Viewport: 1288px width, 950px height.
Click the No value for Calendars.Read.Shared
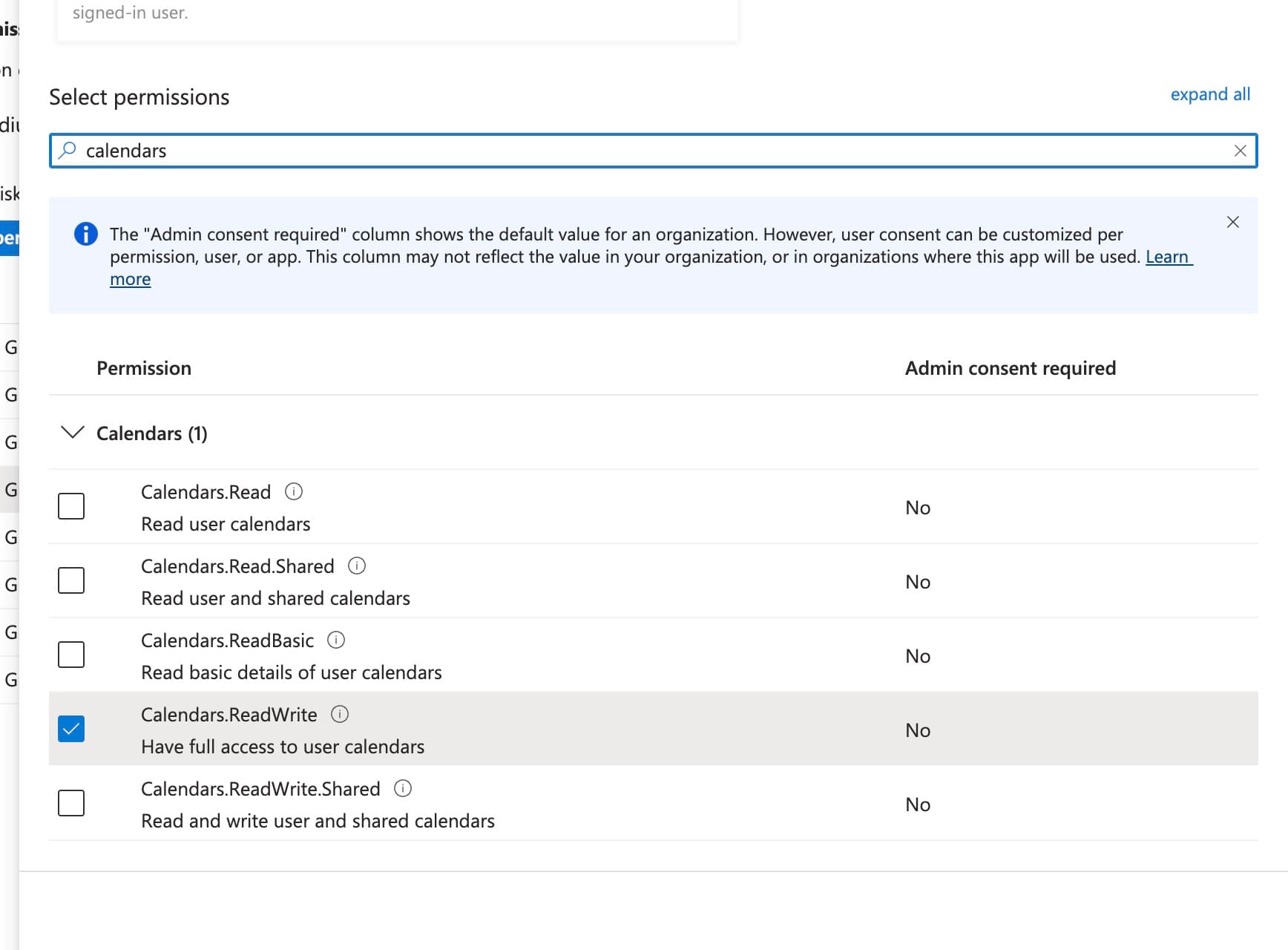pos(918,582)
